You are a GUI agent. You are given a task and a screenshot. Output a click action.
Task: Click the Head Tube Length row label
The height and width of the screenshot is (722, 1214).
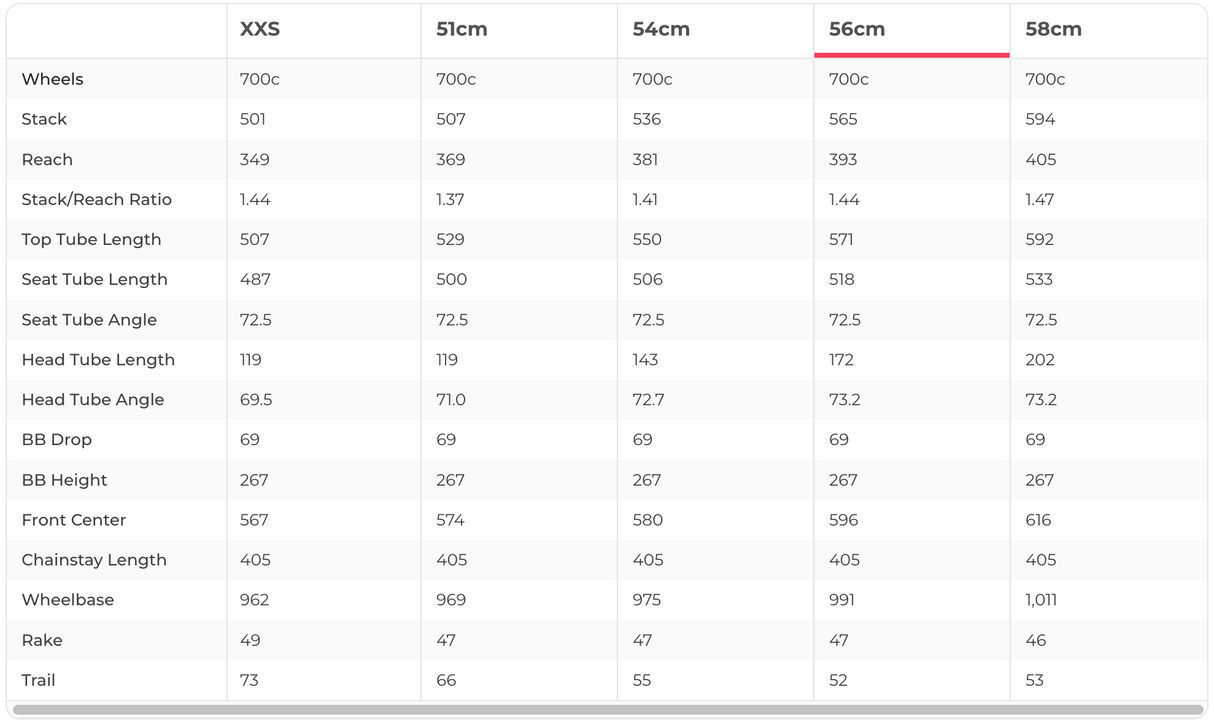coord(98,360)
